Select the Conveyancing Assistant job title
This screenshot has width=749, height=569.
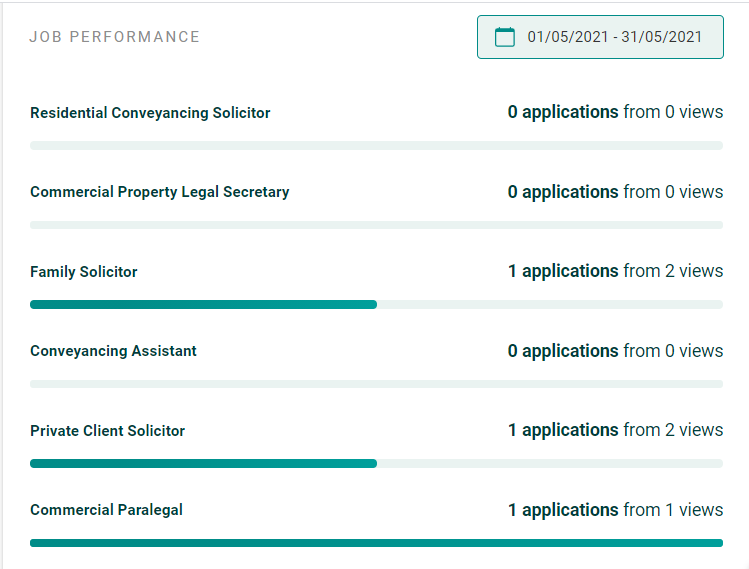113,351
